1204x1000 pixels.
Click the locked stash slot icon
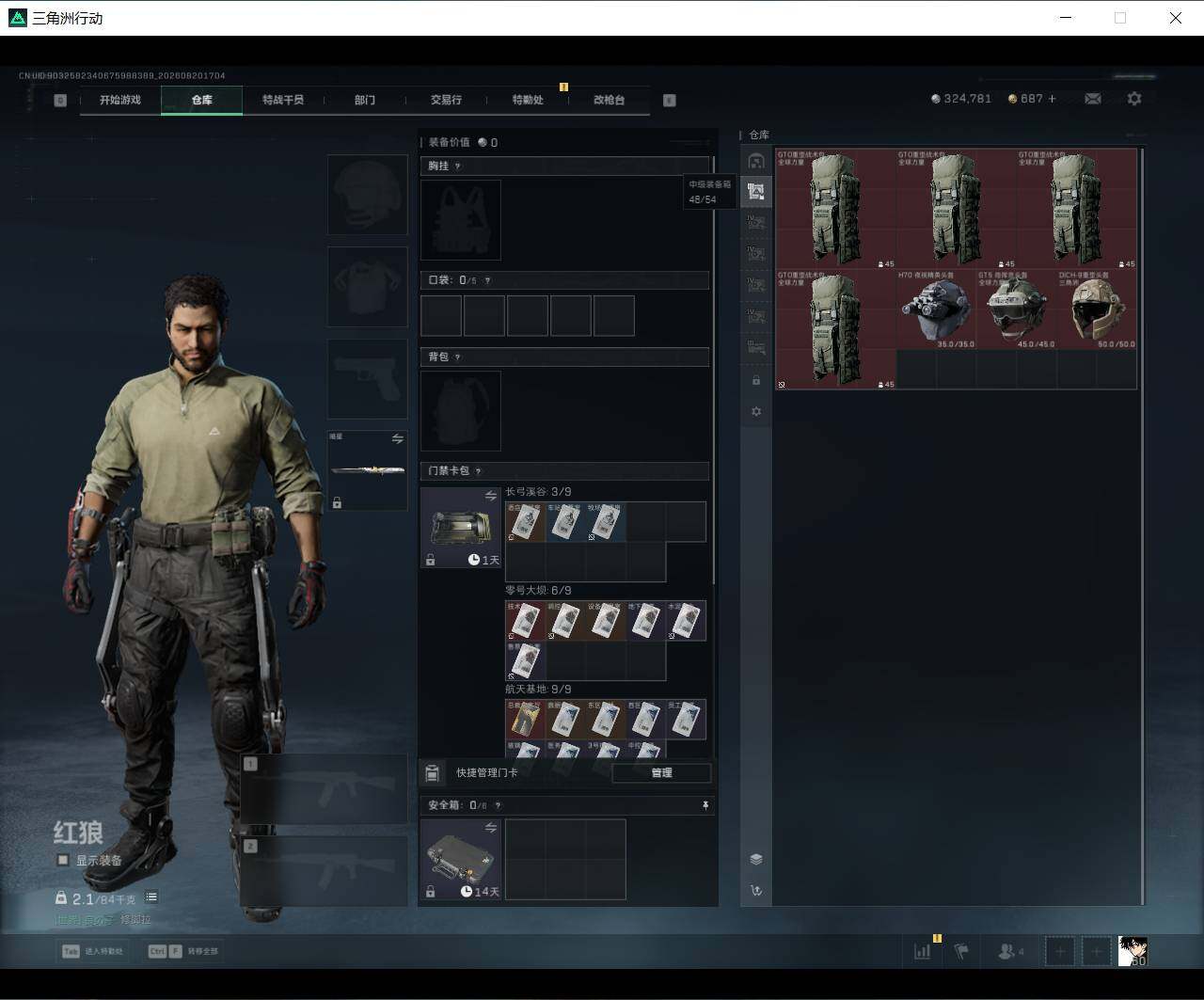coord(756,381)
